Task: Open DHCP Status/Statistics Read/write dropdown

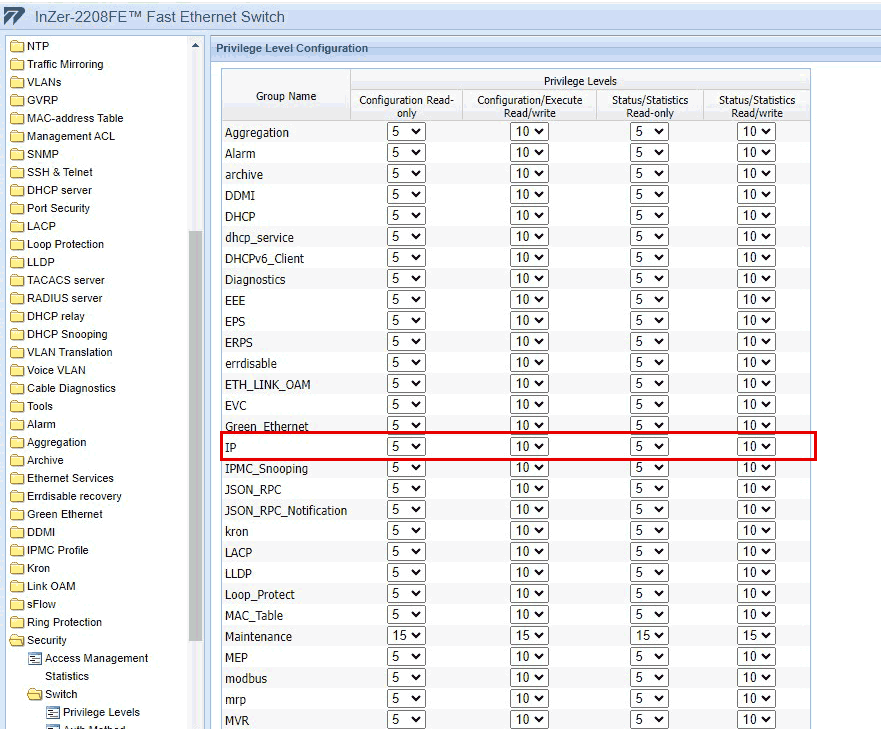Action: (756, 216)
